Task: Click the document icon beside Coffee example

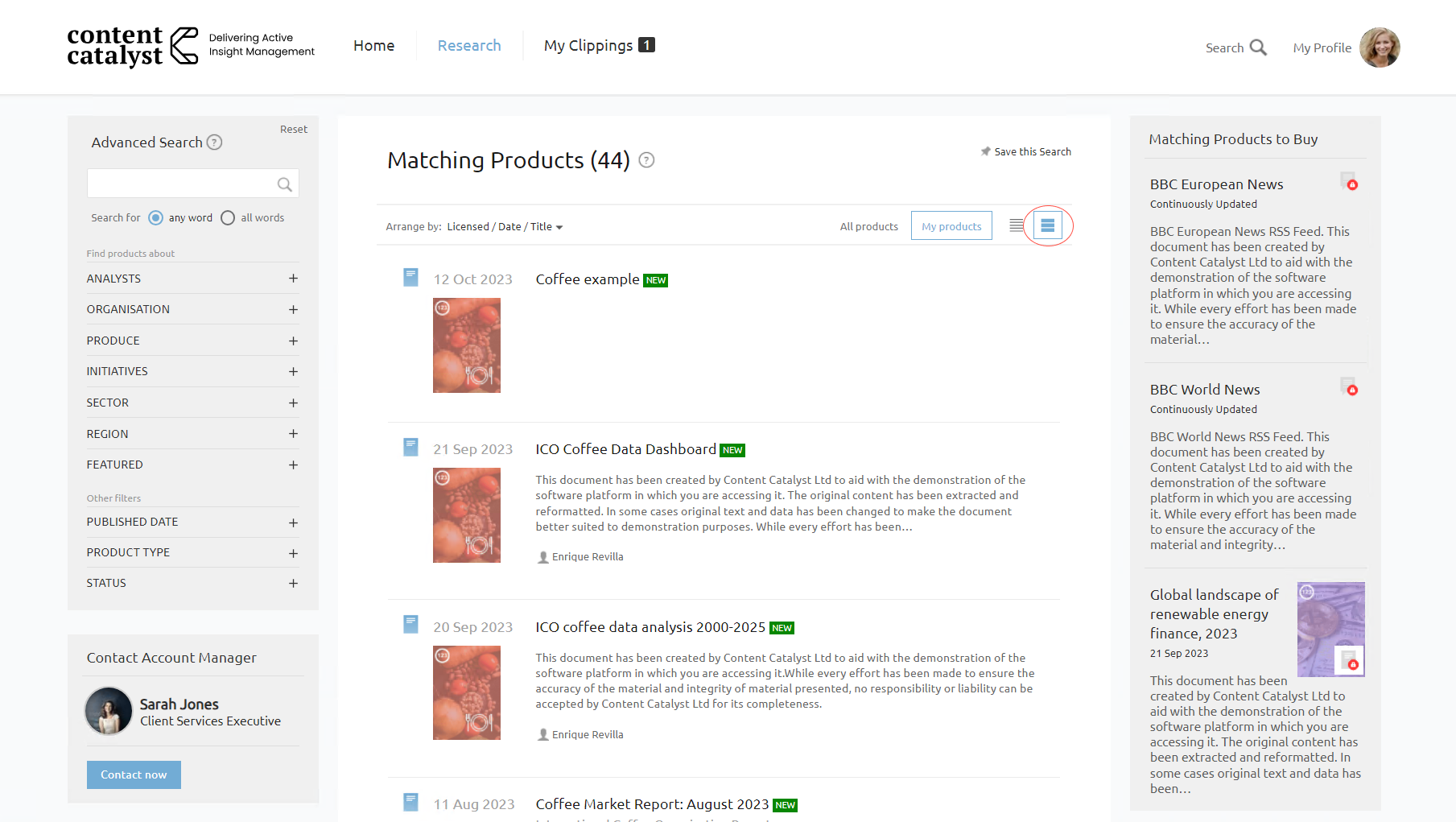Action: tap(410, 278)
